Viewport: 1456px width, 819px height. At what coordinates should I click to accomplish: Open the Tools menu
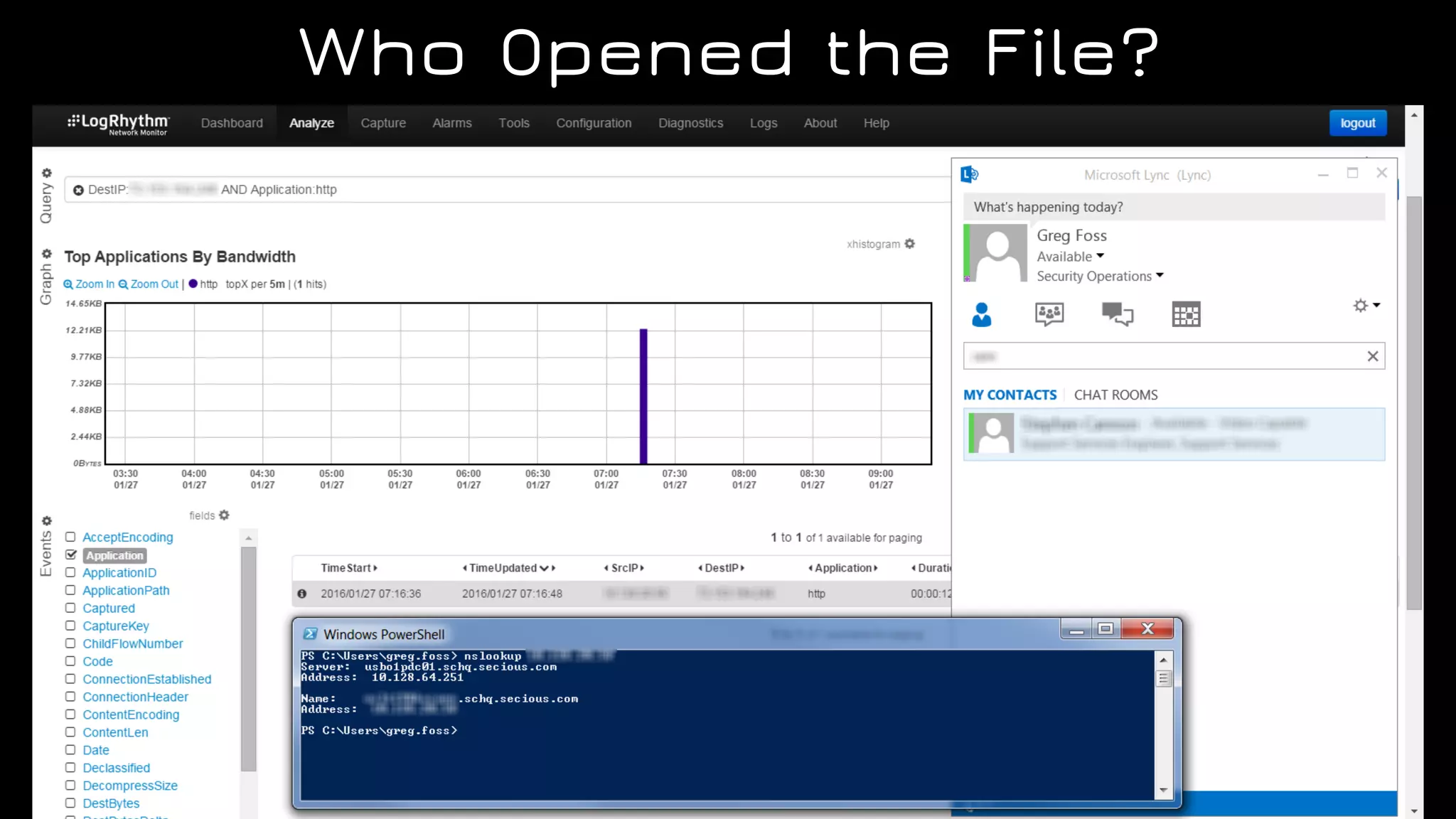[x=514, y=123]
